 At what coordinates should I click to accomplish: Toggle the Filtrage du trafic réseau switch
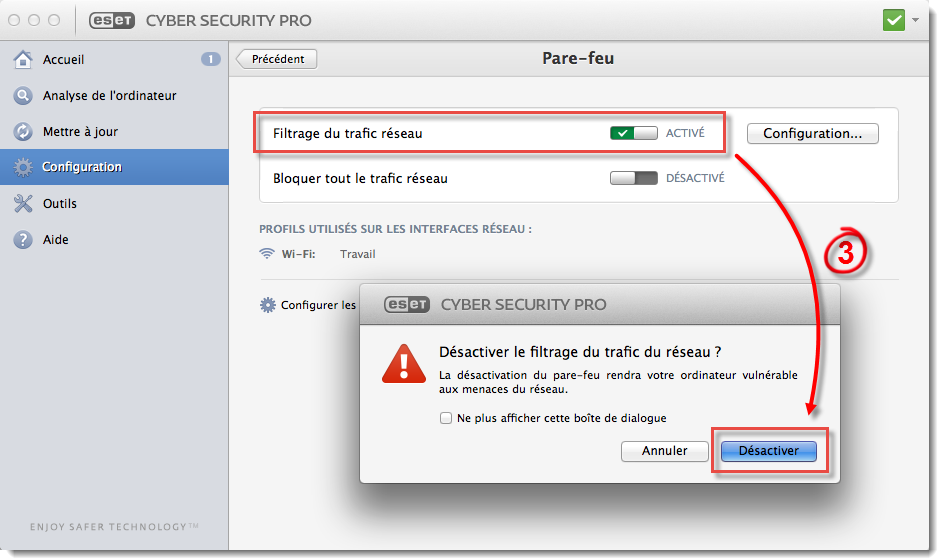pos(633,133)
